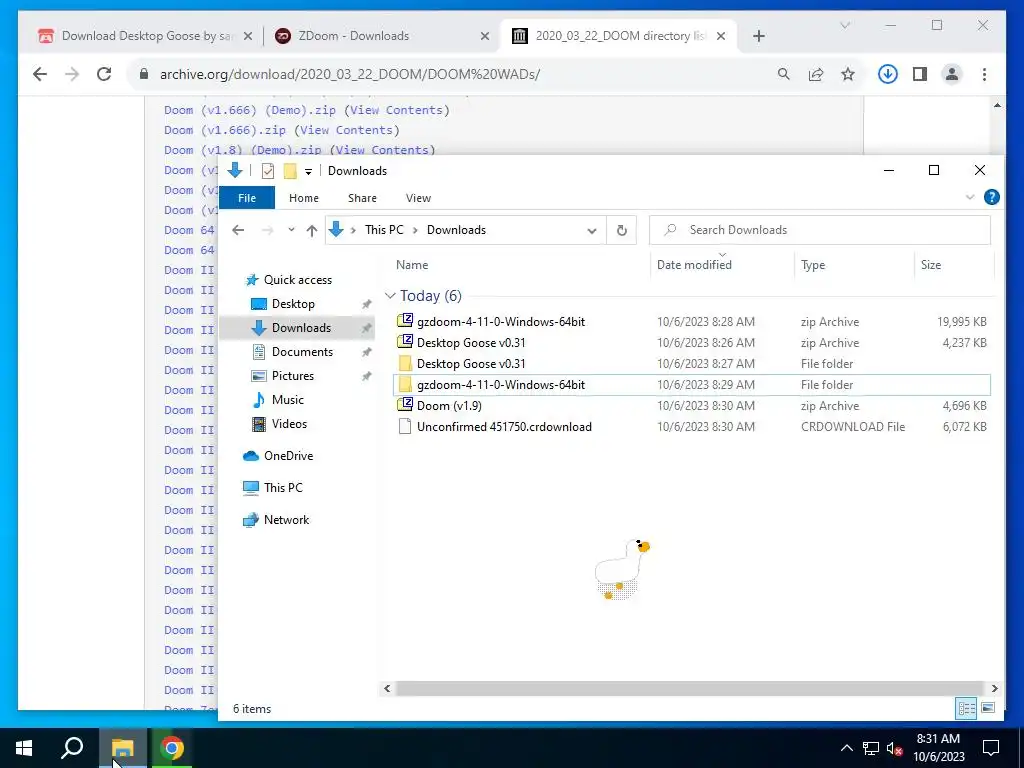Open the Chrome profile avatar
The height and width of the screenshot is (768, 1024).
(x=952, y=74)
